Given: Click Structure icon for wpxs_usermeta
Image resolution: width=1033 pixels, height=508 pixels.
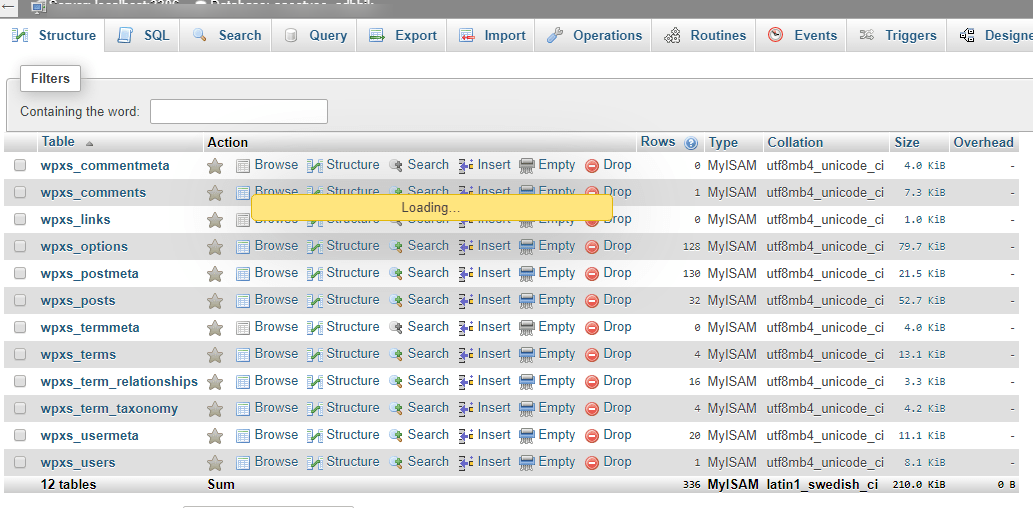Looking at the screenshot, I should tap(315, 436).
